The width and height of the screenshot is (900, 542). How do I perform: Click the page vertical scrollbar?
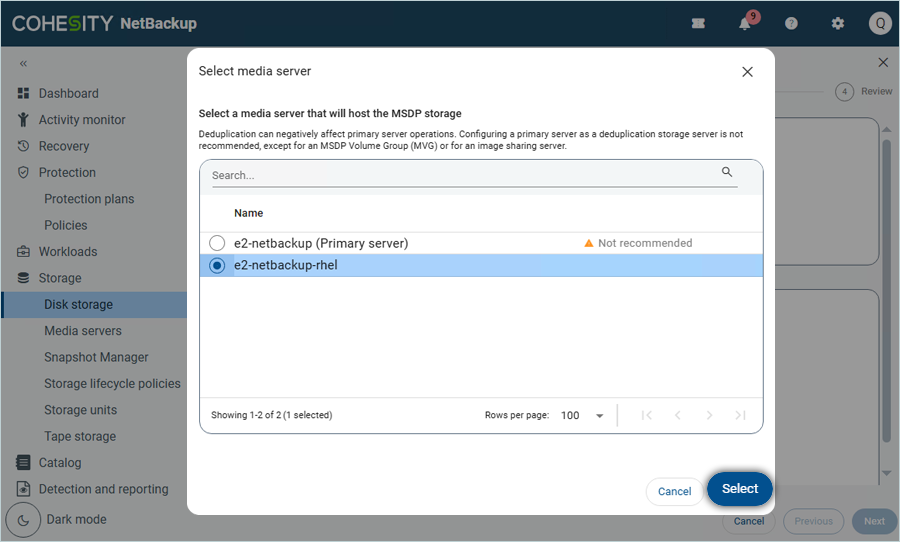(x=886, y=300)
